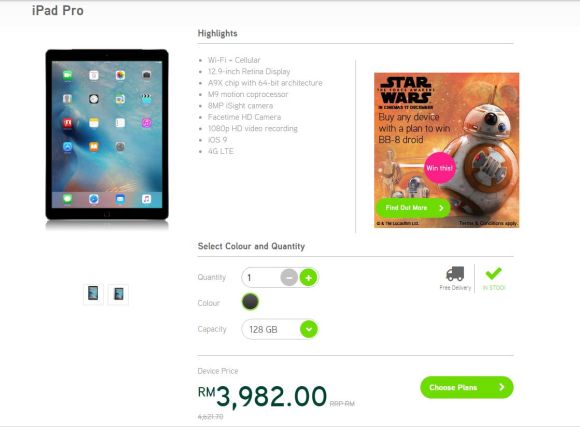The width and height of the screenshot is (580, 427).
Task: Click the Star Wars logo in banner
Action: coord(406,90)
